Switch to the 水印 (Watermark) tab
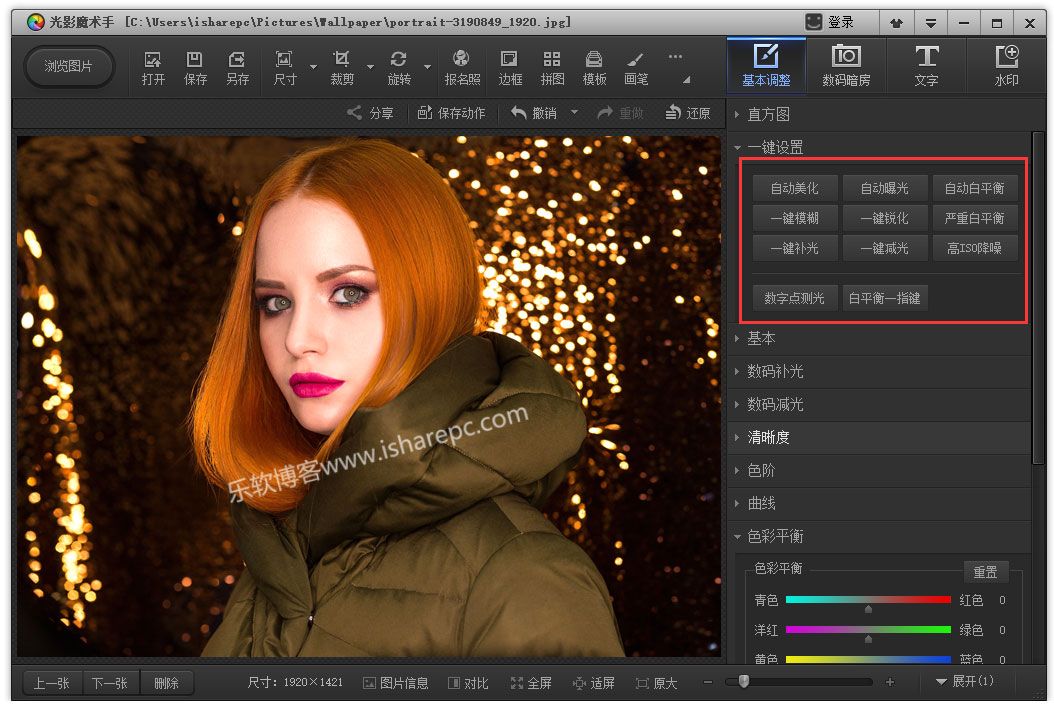The width and height of the screenshot is (1054, 706). pos(1006,66)
